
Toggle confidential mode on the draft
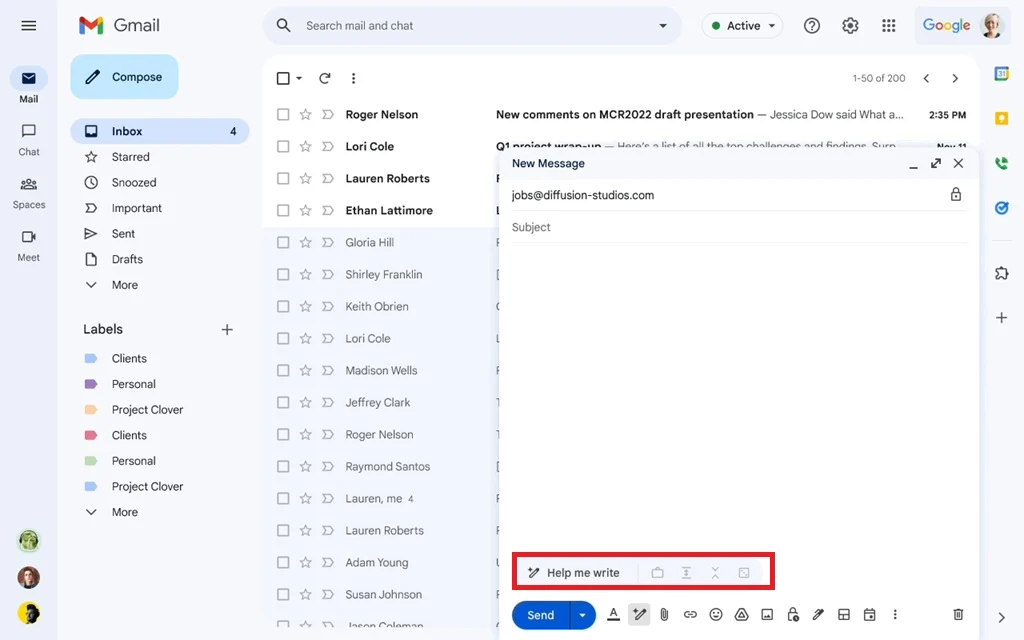(x=793, y=614)
